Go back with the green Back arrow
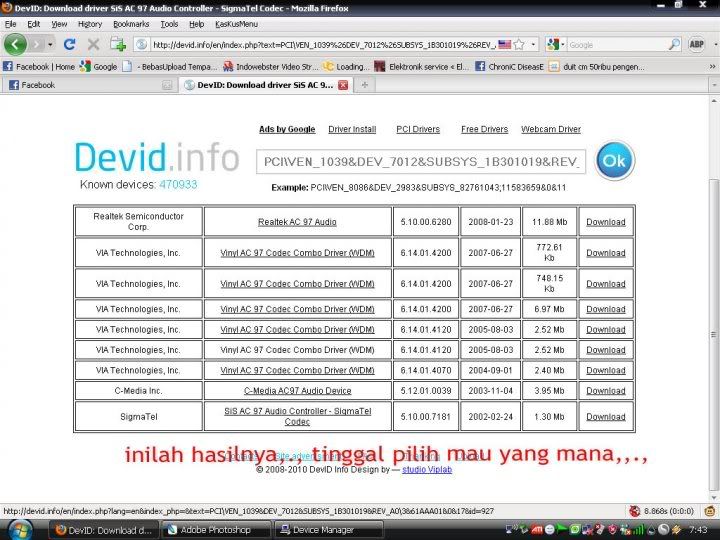Viewport: 720px width, 540px height. 16,45
